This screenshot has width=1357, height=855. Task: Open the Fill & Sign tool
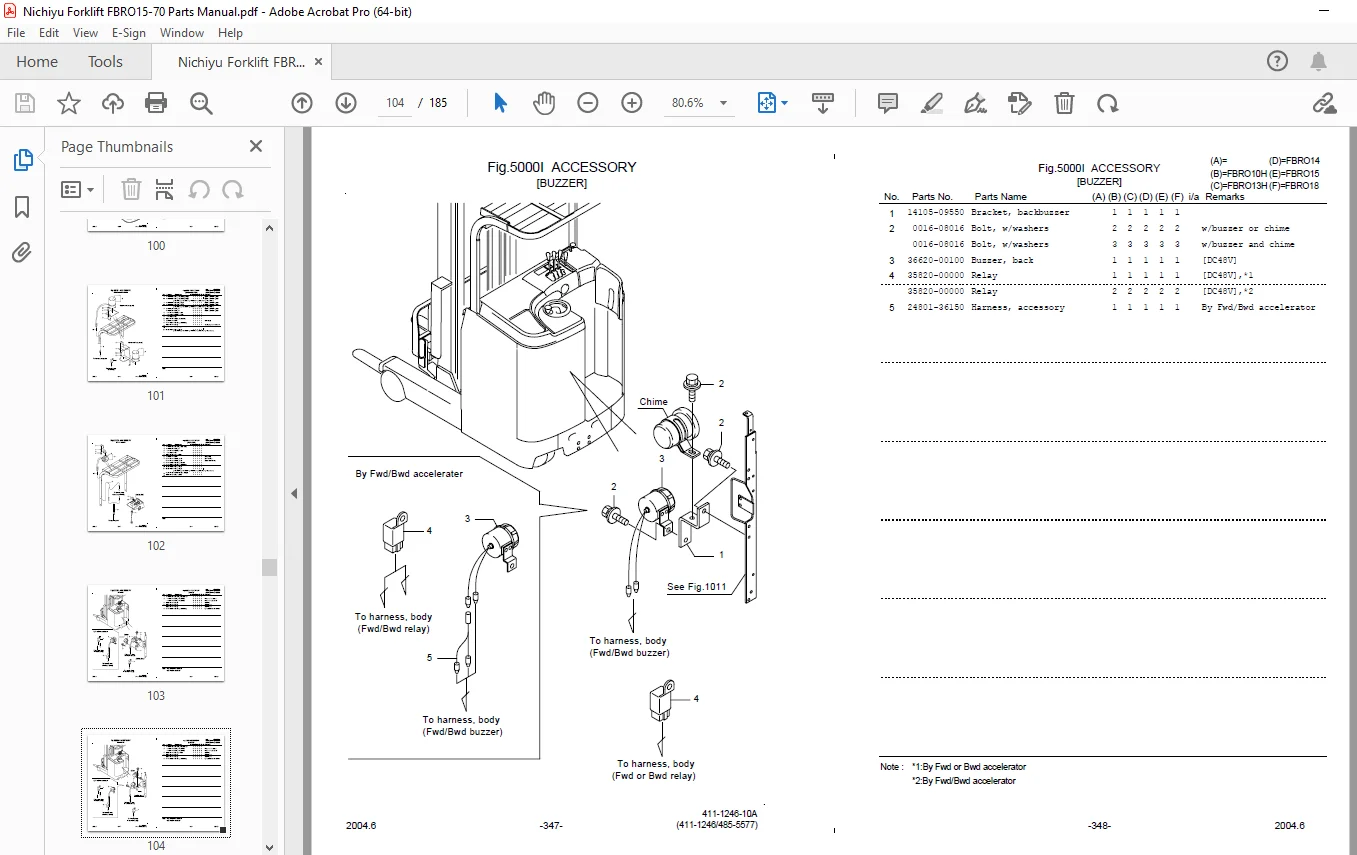click(975, 103)
